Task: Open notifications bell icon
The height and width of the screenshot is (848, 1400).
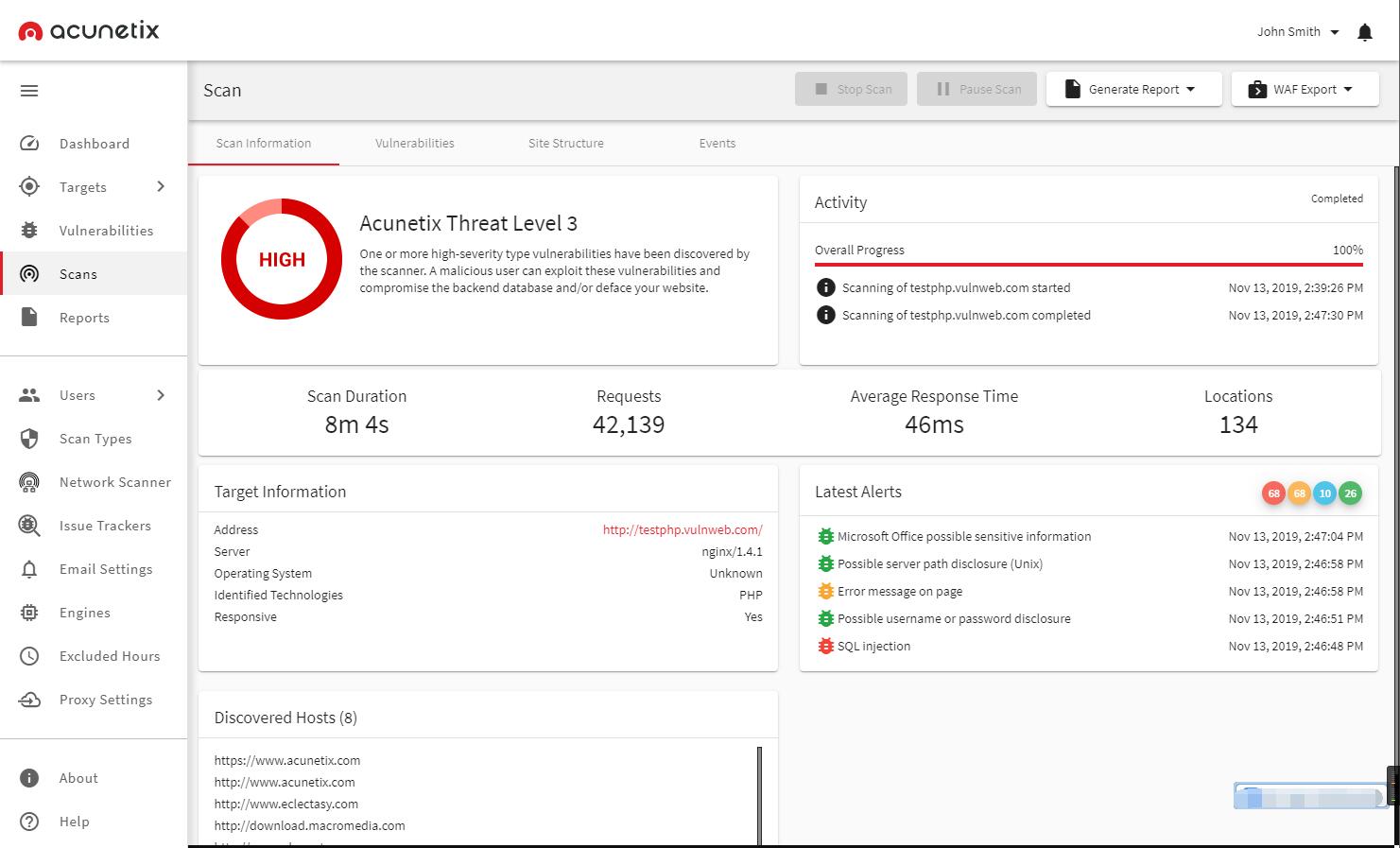Action: click(x=1364, y=32)
